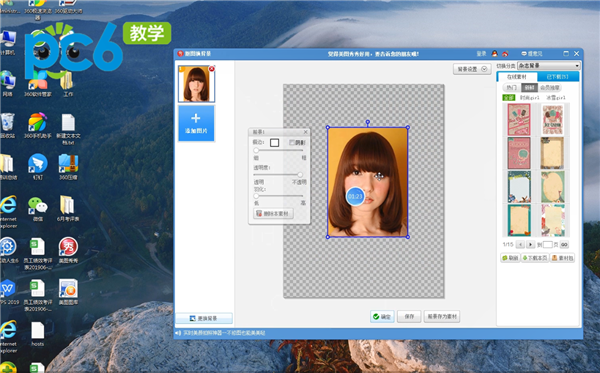
Task: Adjust the 羽化 feather slider handle
Action: pyautogui.click(x=256, y=196)
